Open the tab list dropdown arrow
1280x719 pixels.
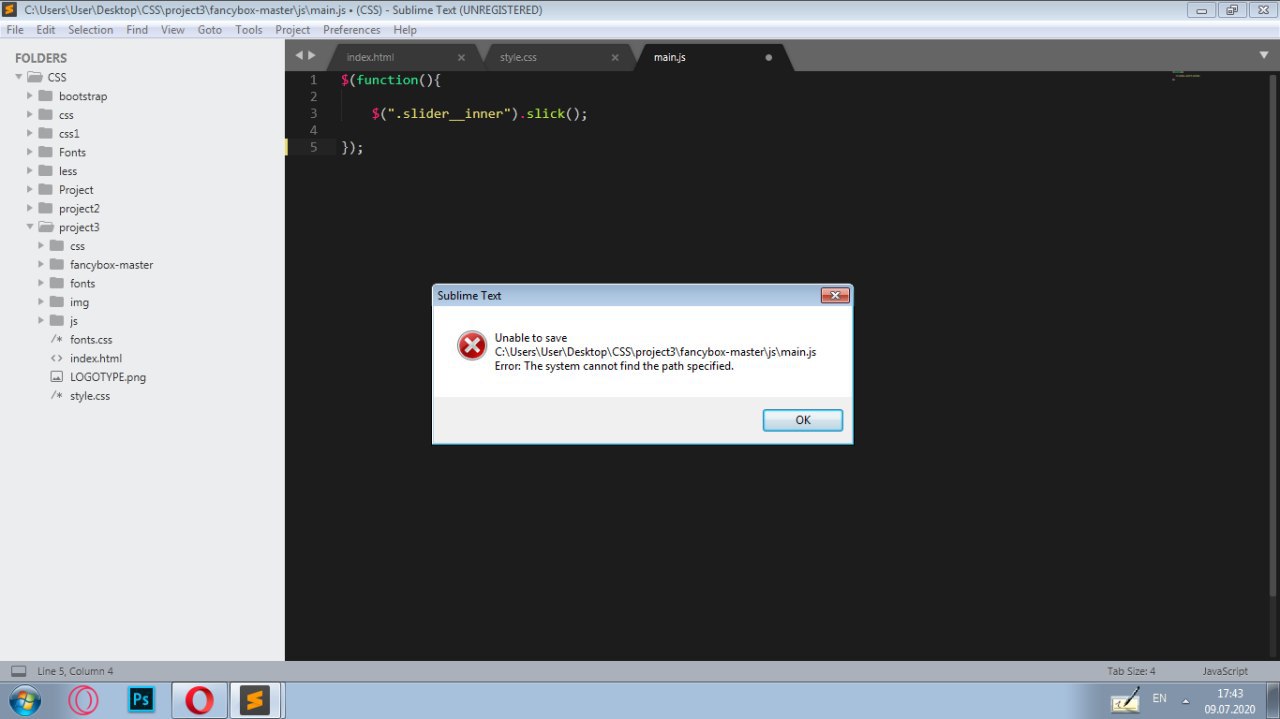(x=1264, y=56)
